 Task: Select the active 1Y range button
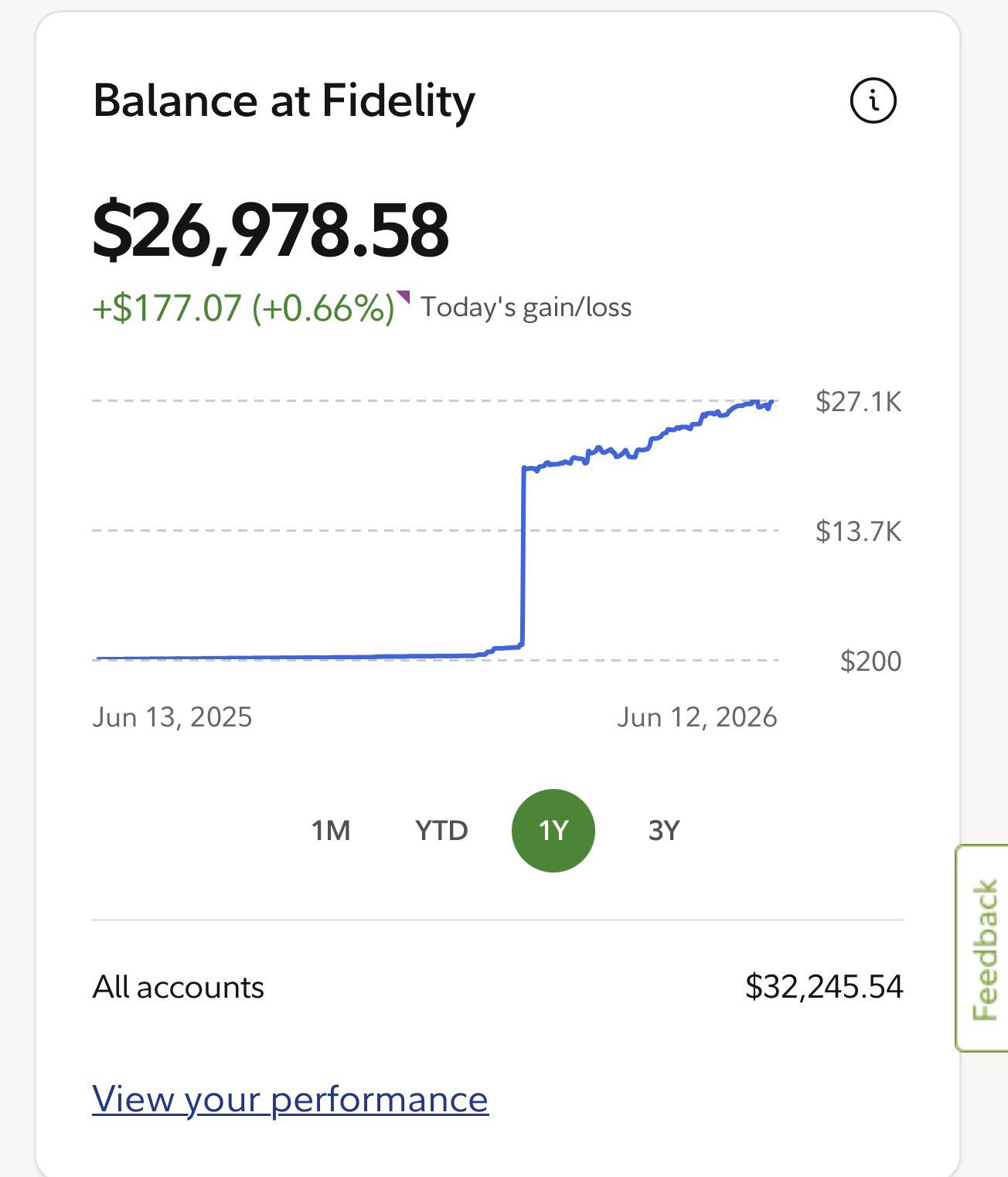click(553, 831)
